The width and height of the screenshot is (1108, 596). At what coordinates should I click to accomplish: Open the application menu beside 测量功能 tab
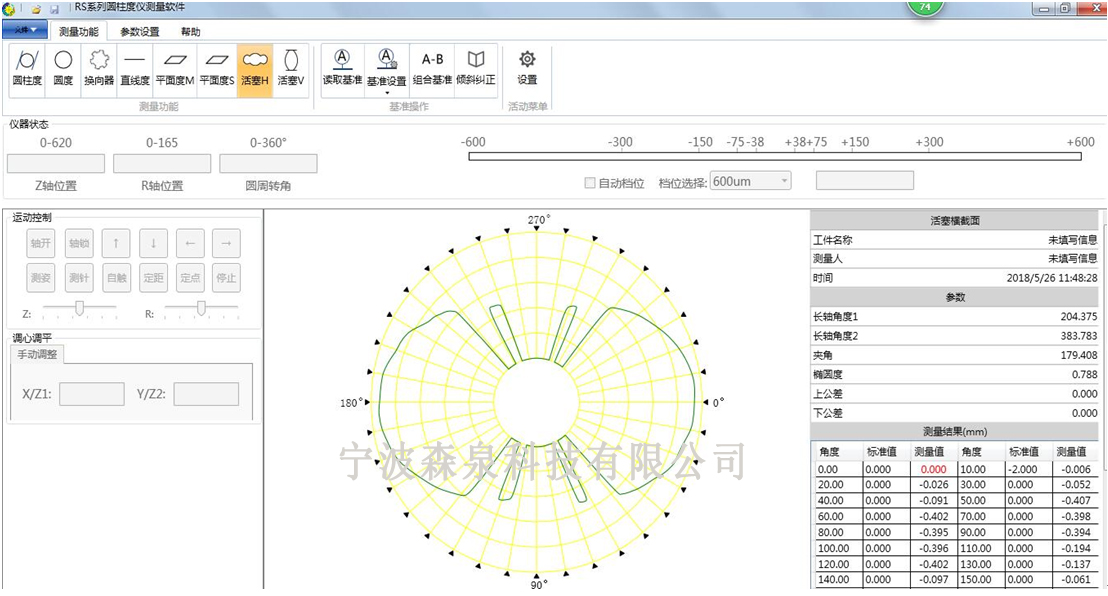click(25, 31)
